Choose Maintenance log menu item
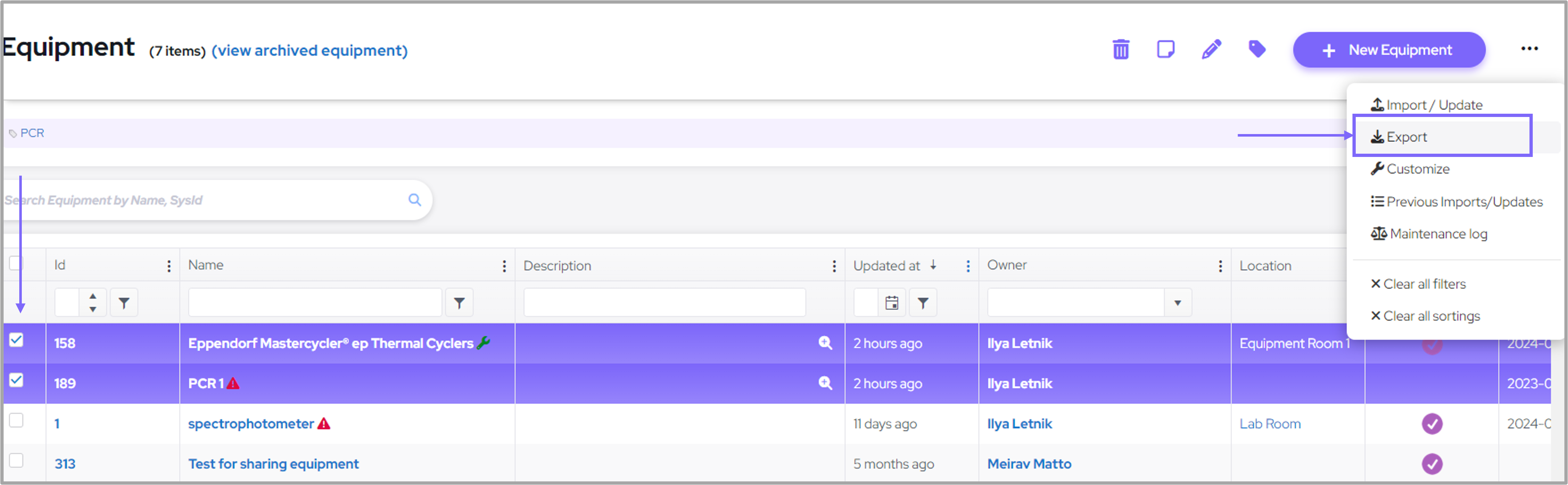The image size is (1568, 485). coord(1438,234)
